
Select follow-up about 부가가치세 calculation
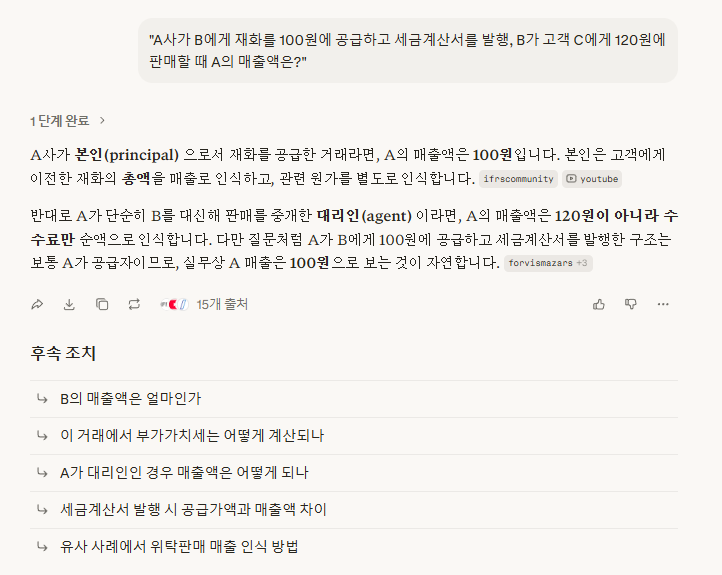[x=192, y=436]
